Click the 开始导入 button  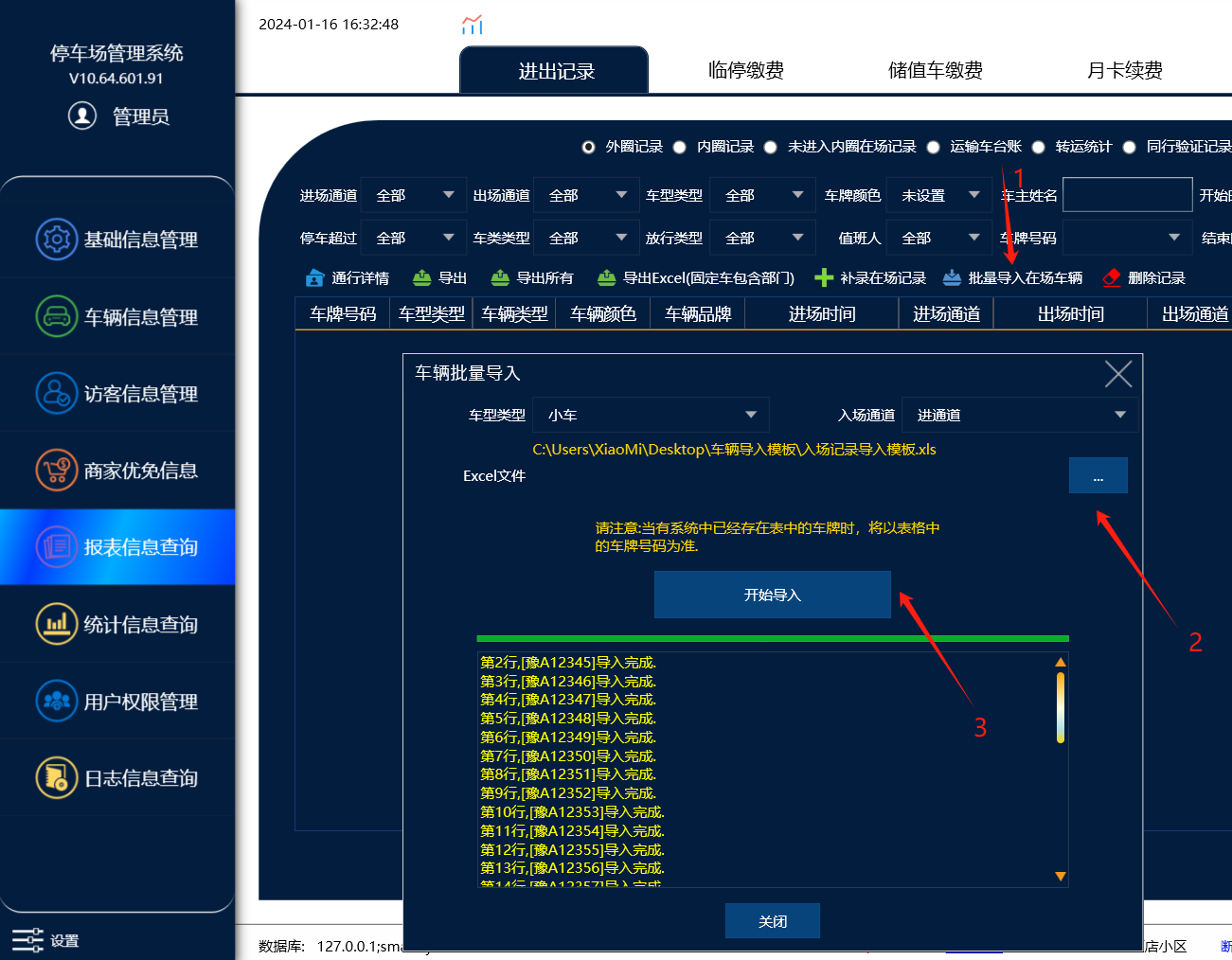point(773,595)
